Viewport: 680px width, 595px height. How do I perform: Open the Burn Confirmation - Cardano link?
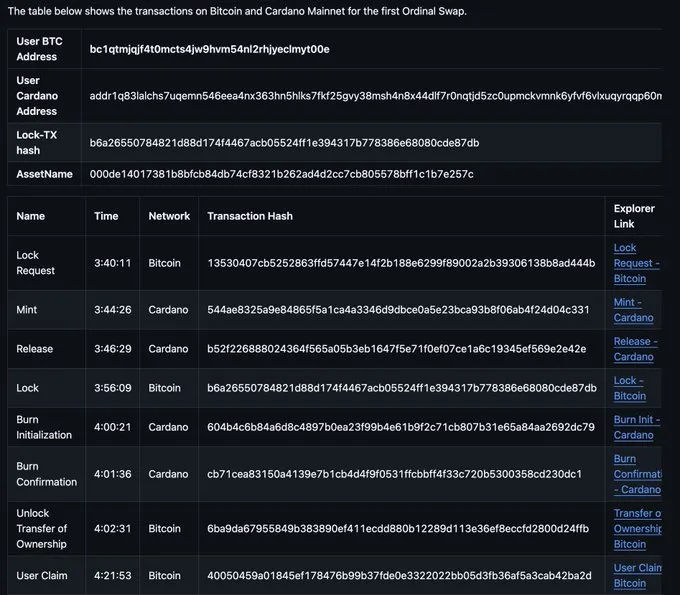pyautogui.click(x=638, y=474)
